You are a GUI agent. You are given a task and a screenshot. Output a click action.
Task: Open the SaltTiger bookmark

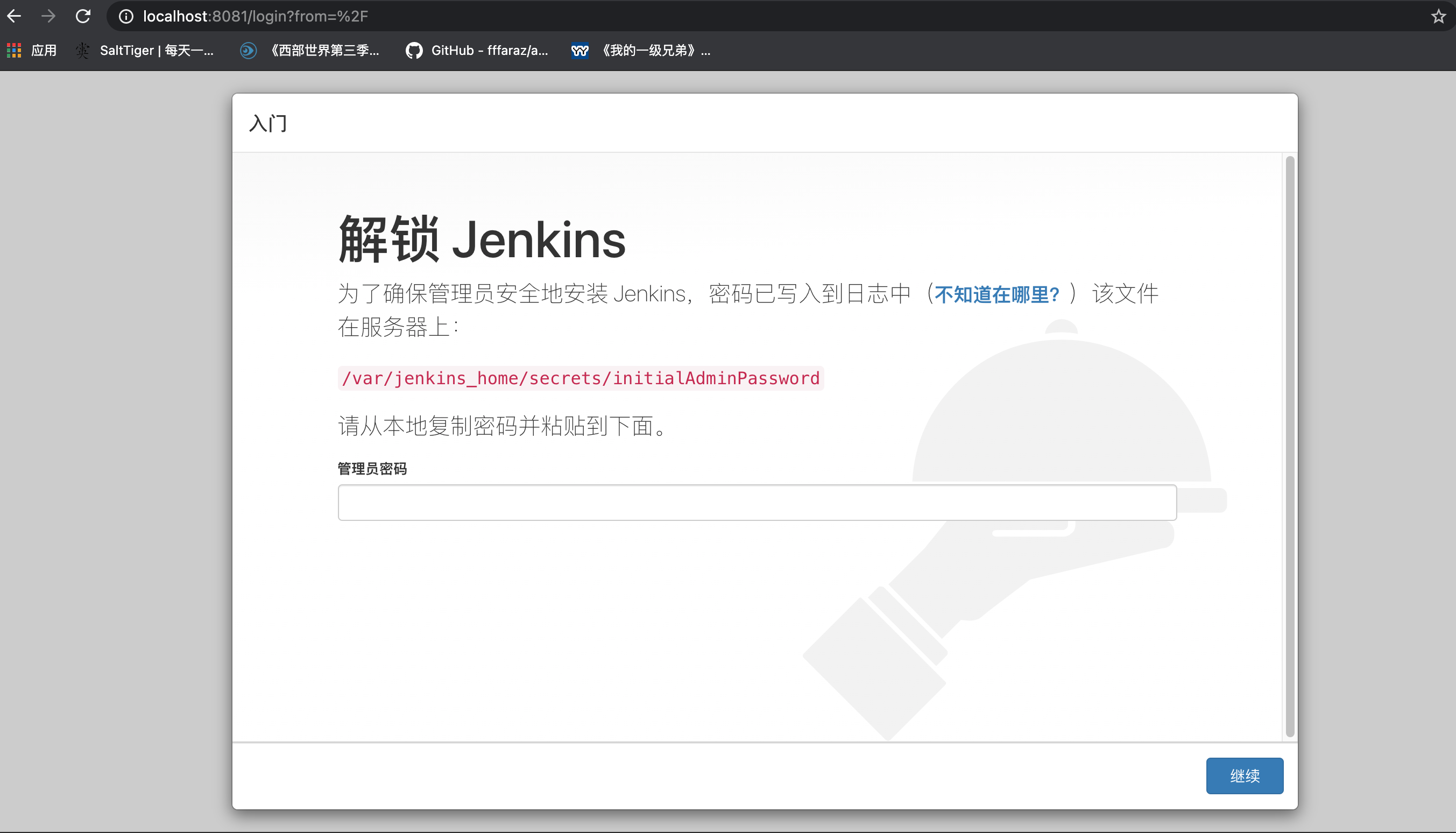point(145,51)
